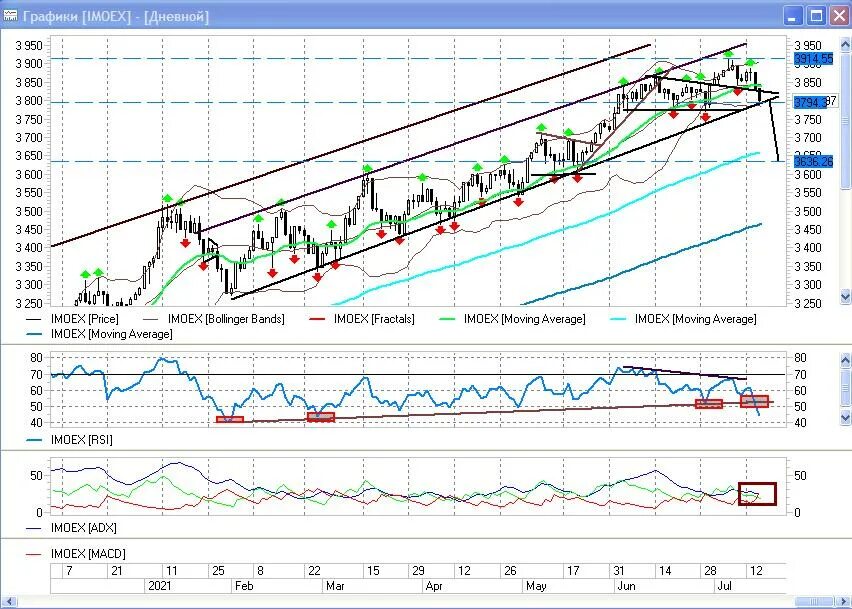
Task: Click the RSI panel vertical scrollbar thumb
Action: (845, 388)
